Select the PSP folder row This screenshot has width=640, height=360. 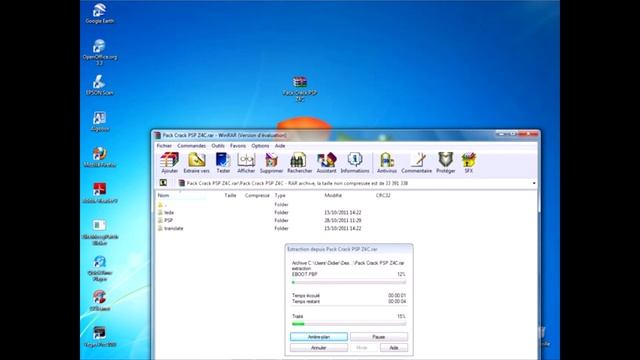260,220
